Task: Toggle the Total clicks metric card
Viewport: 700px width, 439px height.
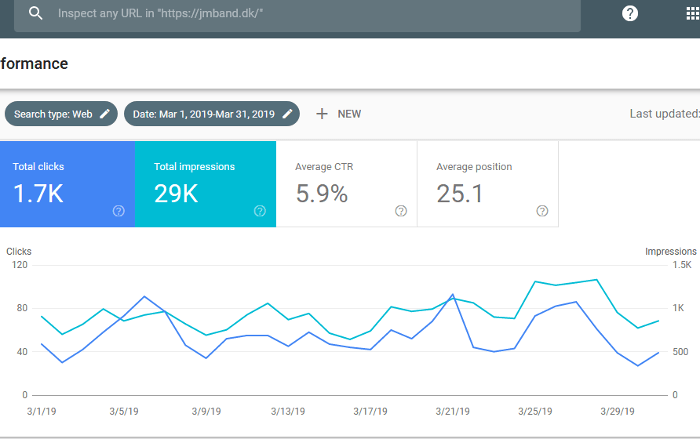Action: pos(66,182)
